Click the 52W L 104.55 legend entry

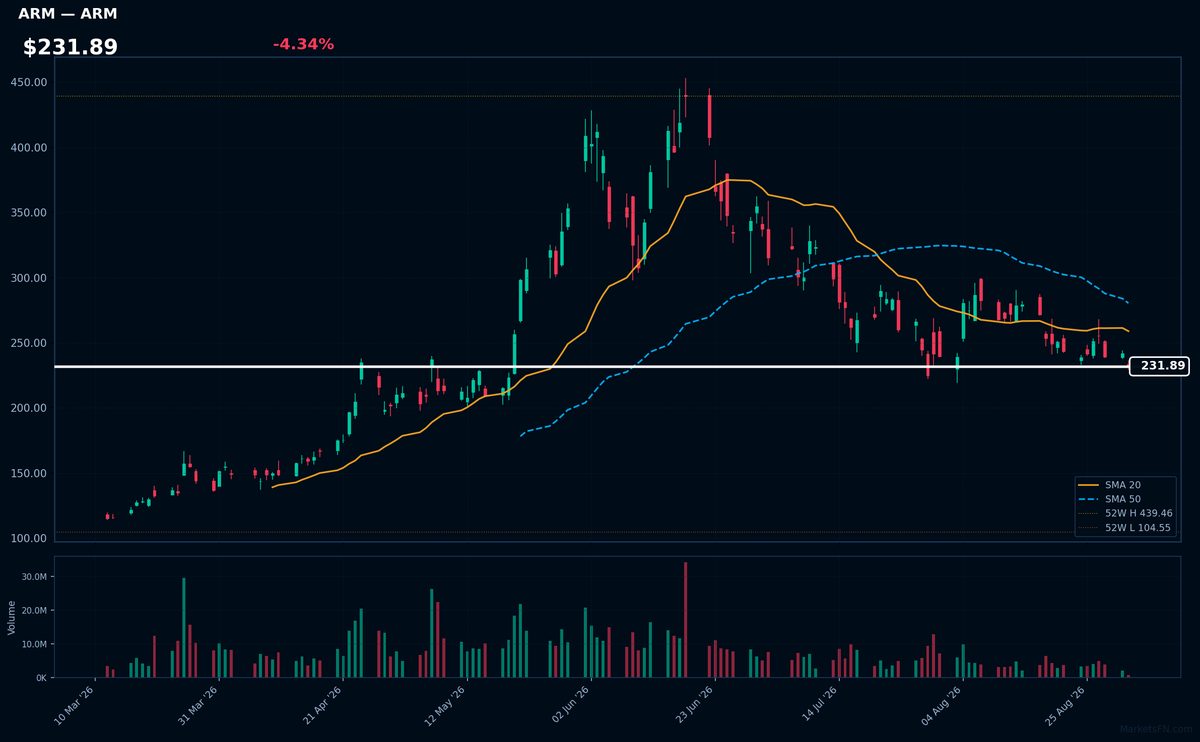pos(1125,527)
